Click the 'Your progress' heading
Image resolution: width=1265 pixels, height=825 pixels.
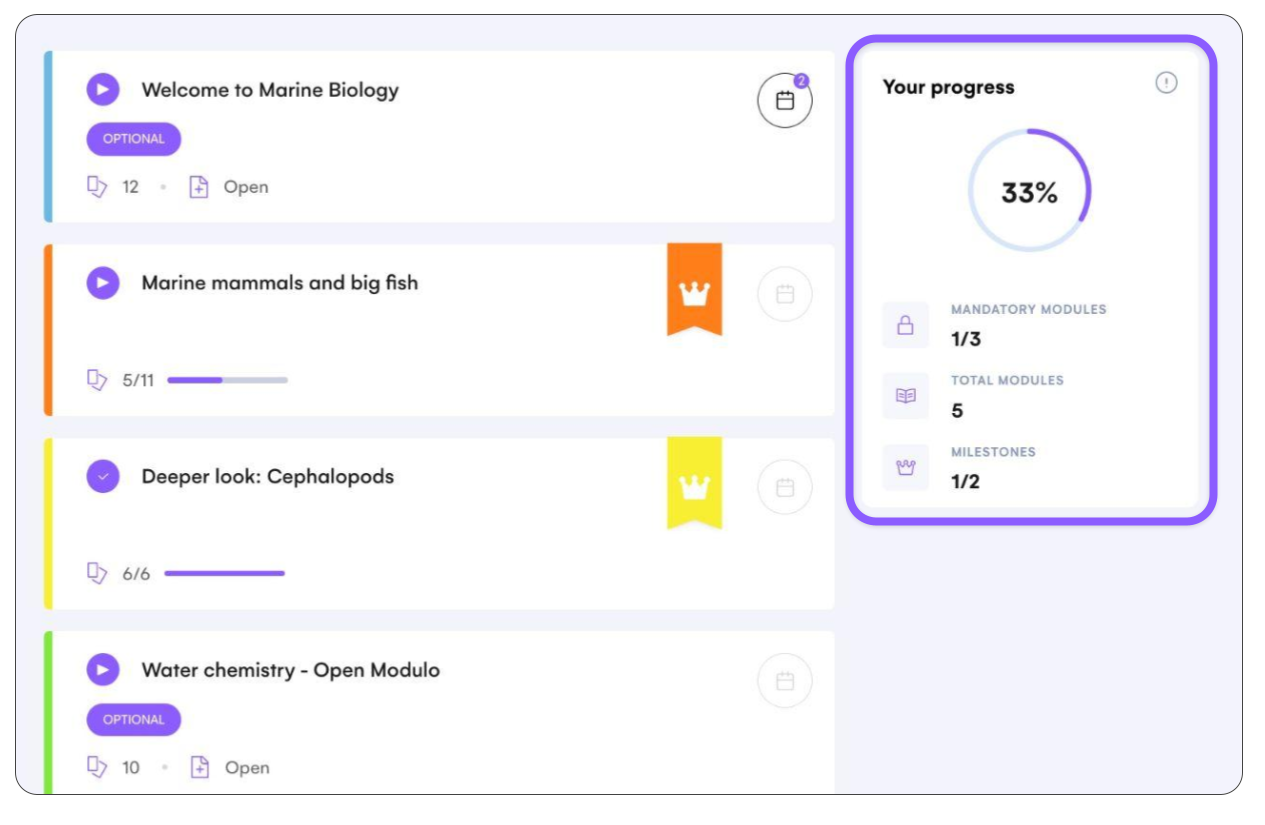[x=948, y=87]
